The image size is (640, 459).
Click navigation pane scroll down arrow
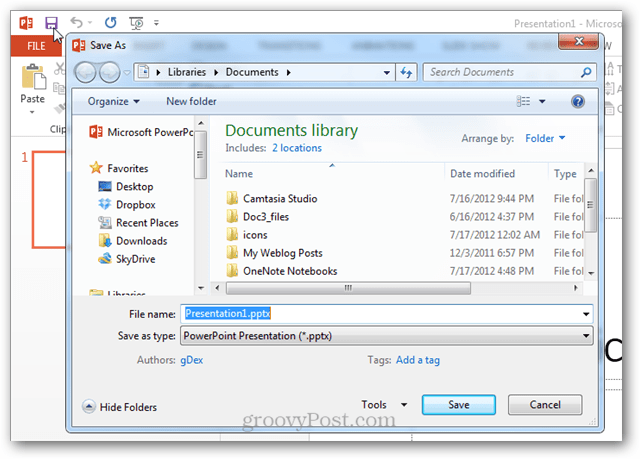click(x=201, y=288)
